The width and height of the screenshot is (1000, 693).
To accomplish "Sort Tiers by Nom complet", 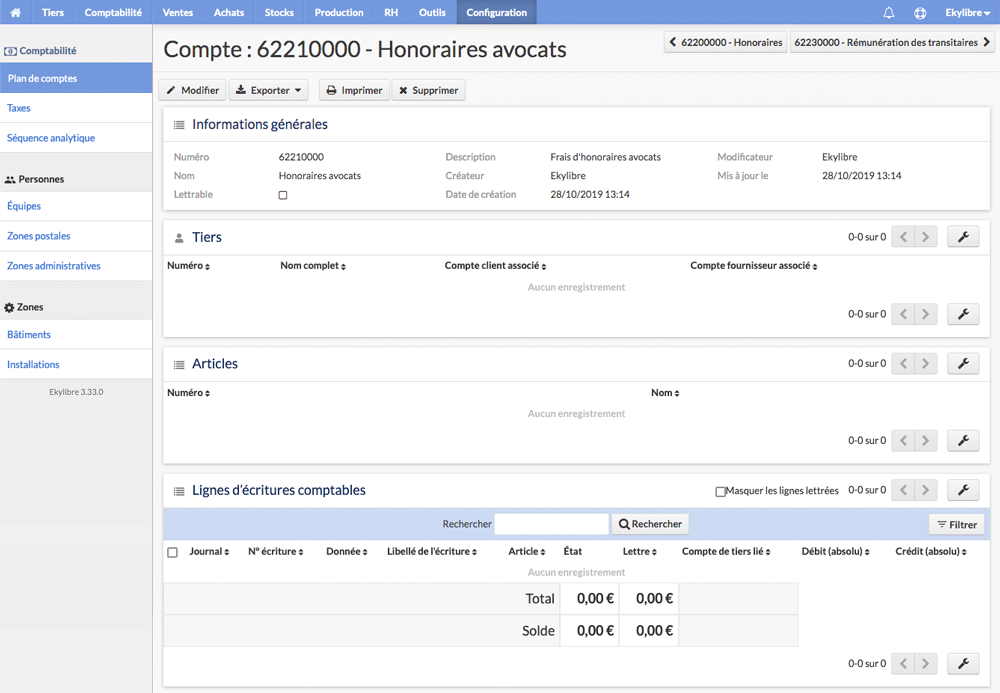I will [x=312, y=266].
